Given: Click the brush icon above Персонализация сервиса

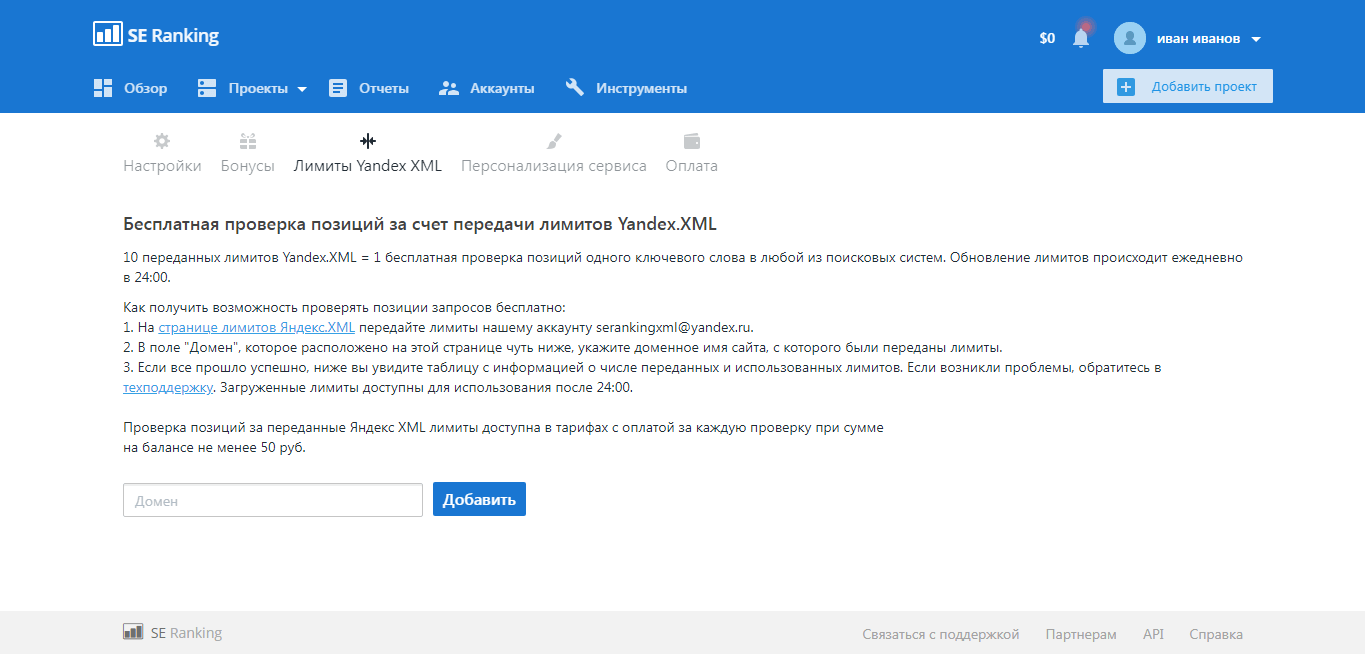Looking at the screenshot, I should coord(554,141).
